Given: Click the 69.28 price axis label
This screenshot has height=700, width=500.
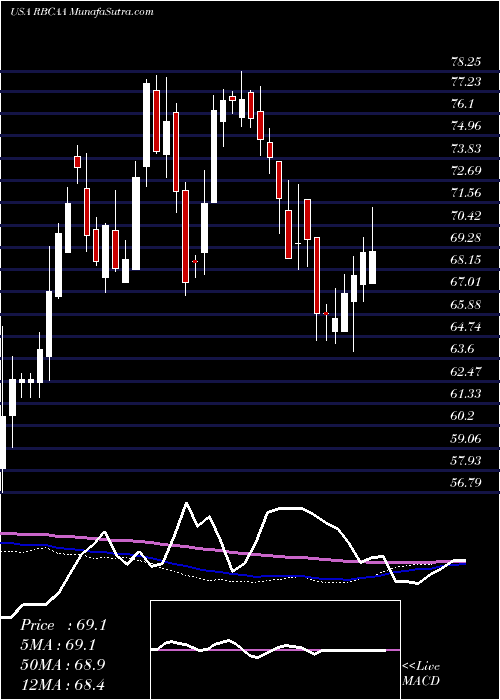Looking at the screenshot, I should pos(467,238).
